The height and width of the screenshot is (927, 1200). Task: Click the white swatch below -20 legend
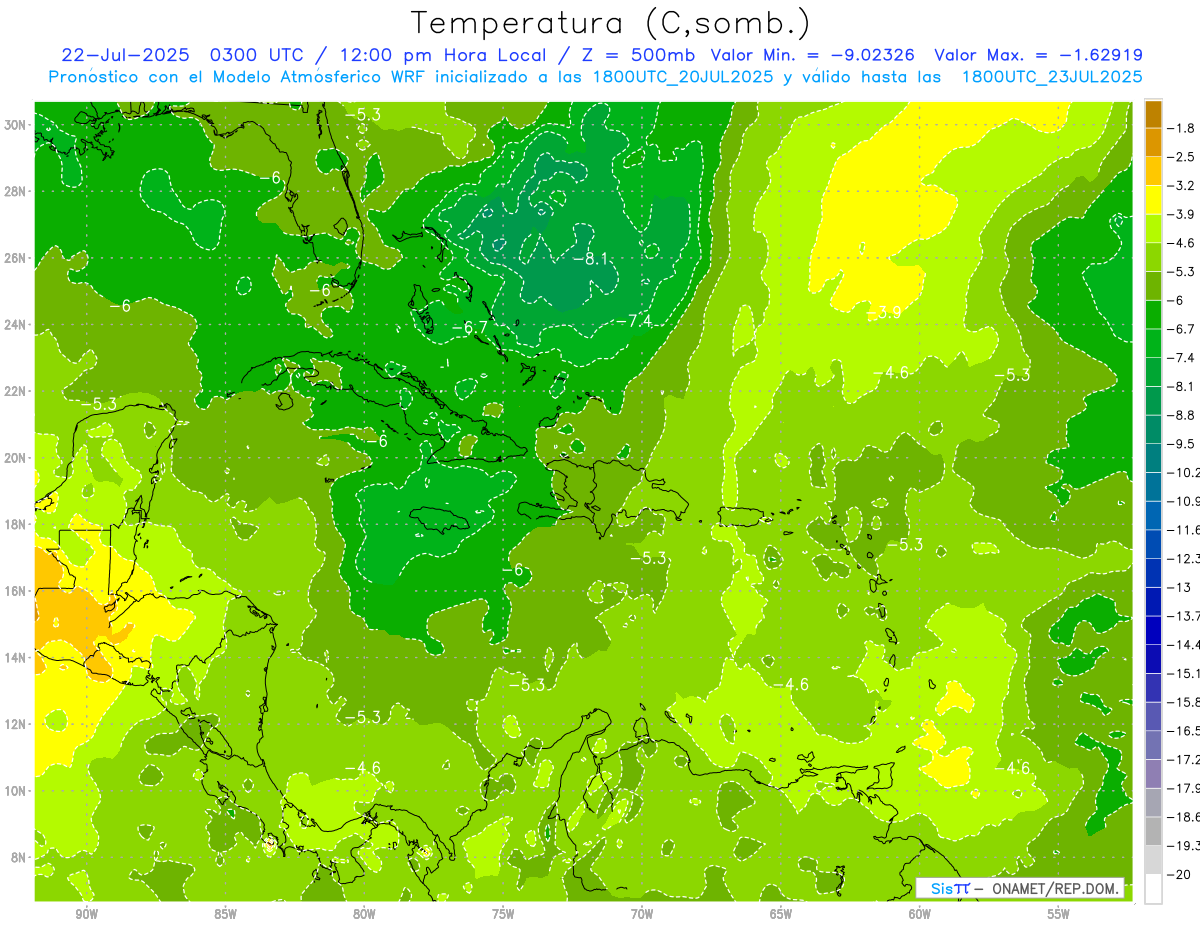(1153, 889)
